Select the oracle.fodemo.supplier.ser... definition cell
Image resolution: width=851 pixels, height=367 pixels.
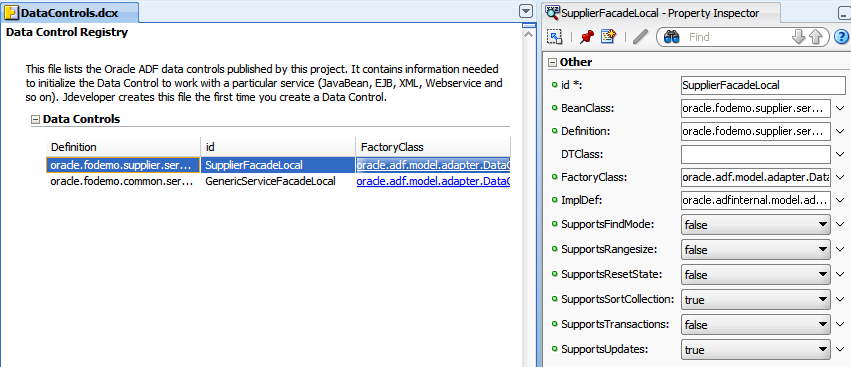(123, 165)
